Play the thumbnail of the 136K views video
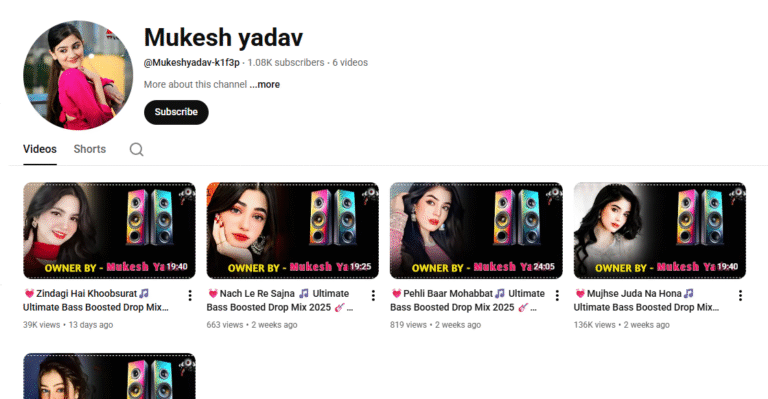The image size is (768, 399). [660, 231]
